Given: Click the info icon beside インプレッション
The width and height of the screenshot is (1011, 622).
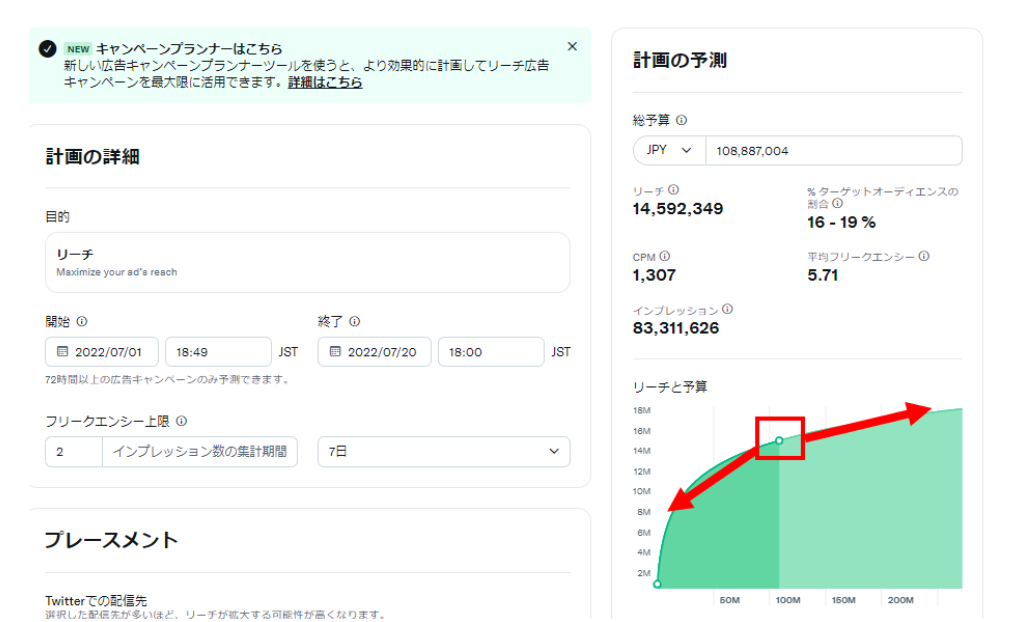Looking at the screenshot, I should [x=727, y=310].
